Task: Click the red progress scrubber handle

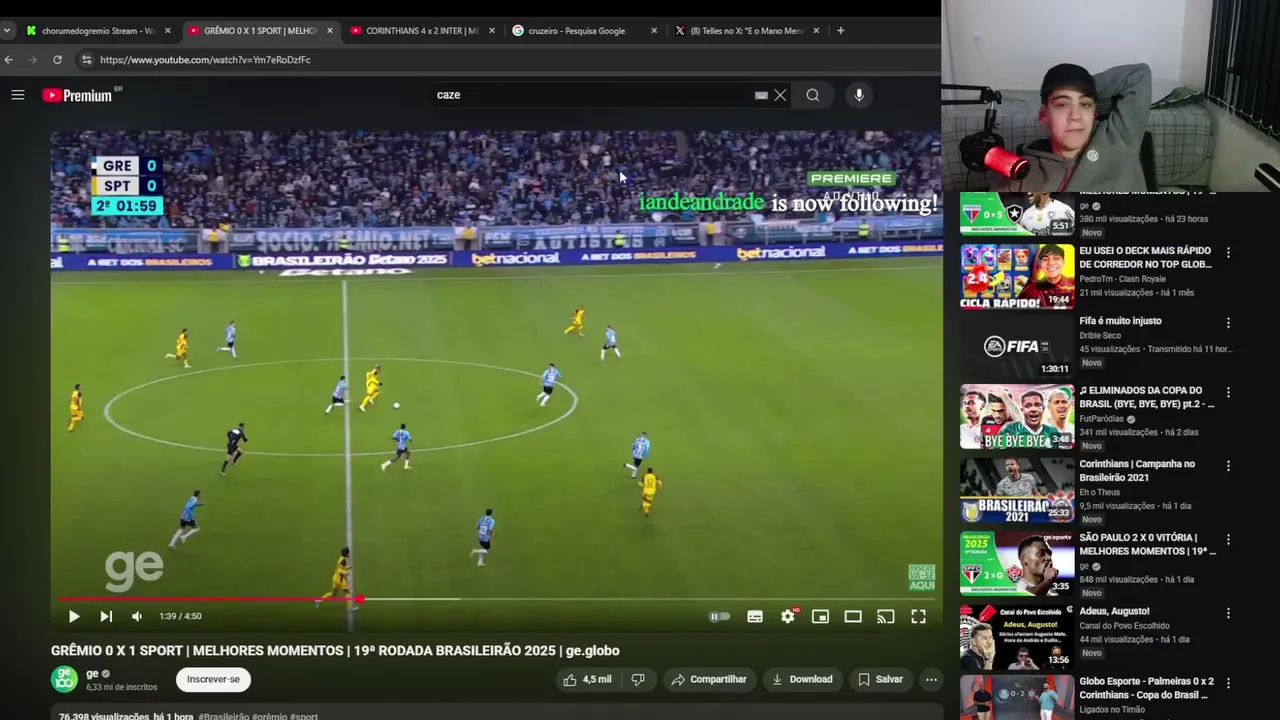Action: coord(359,600)
